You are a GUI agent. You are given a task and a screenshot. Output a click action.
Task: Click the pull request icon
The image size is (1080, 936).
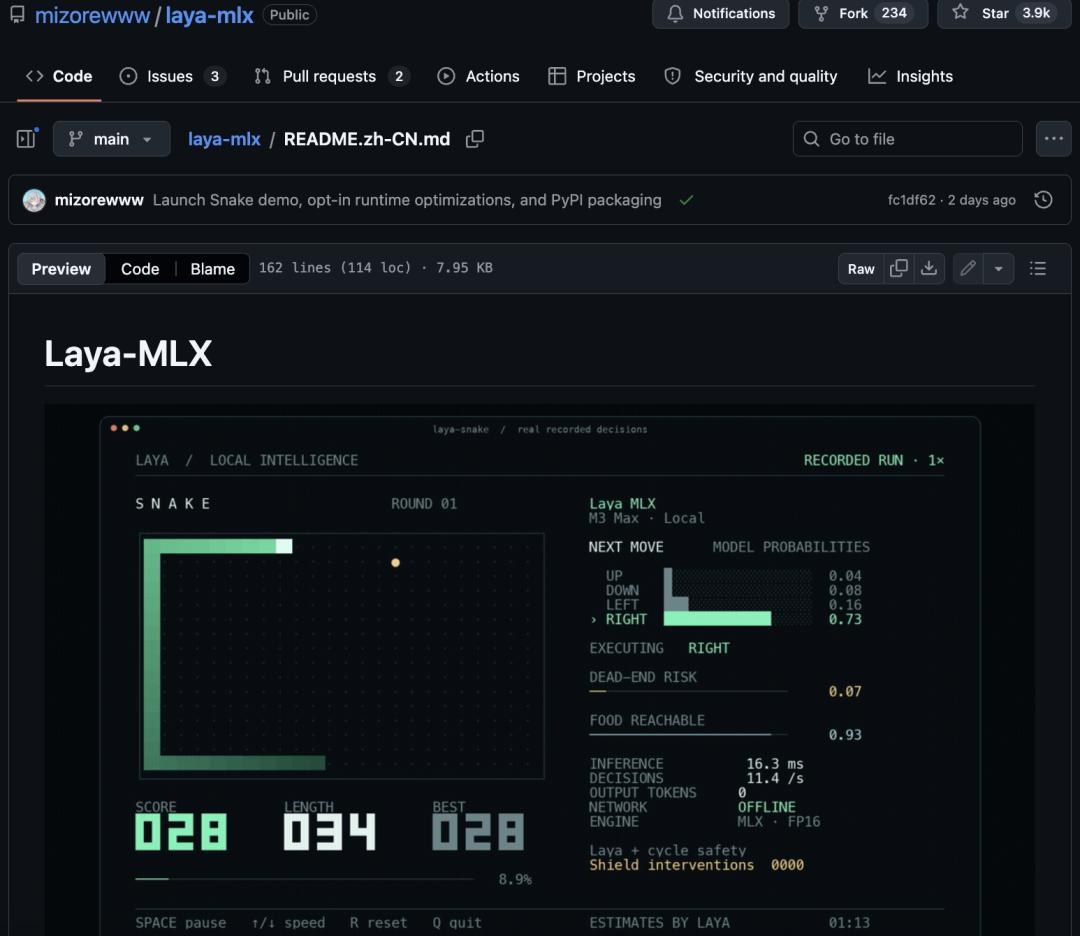[x=262, y=76]
